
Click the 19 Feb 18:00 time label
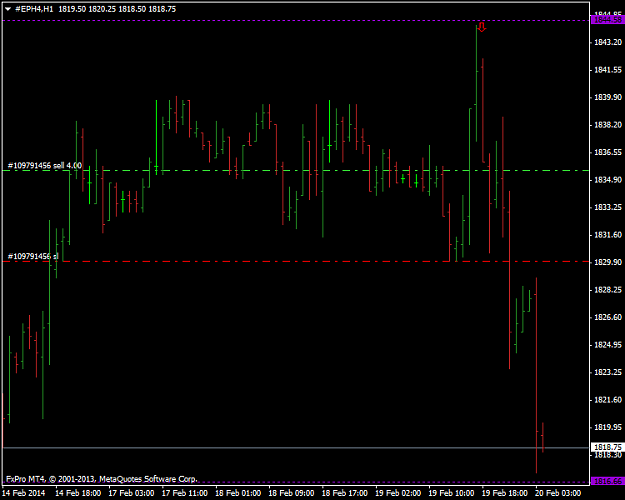[x=505, y=493]
